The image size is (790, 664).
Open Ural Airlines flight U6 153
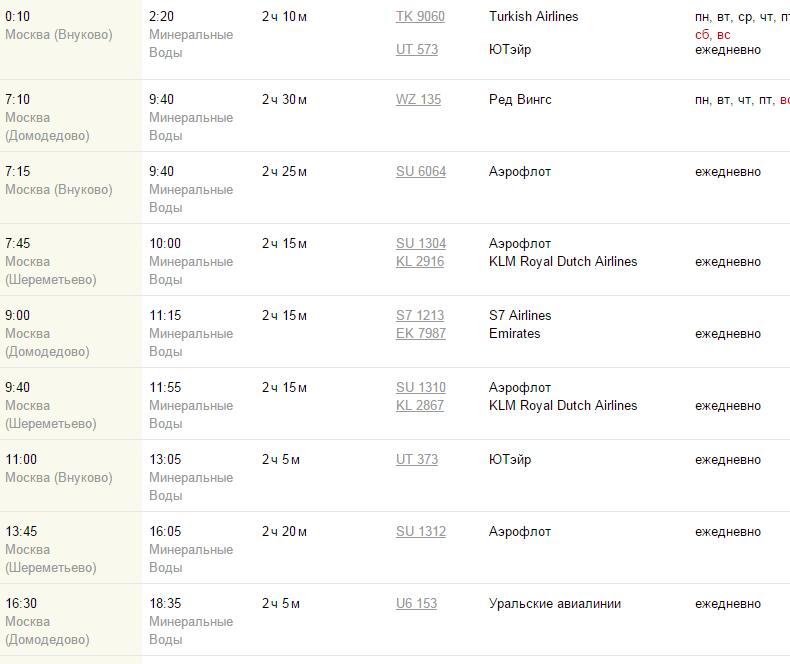point(416,603)
